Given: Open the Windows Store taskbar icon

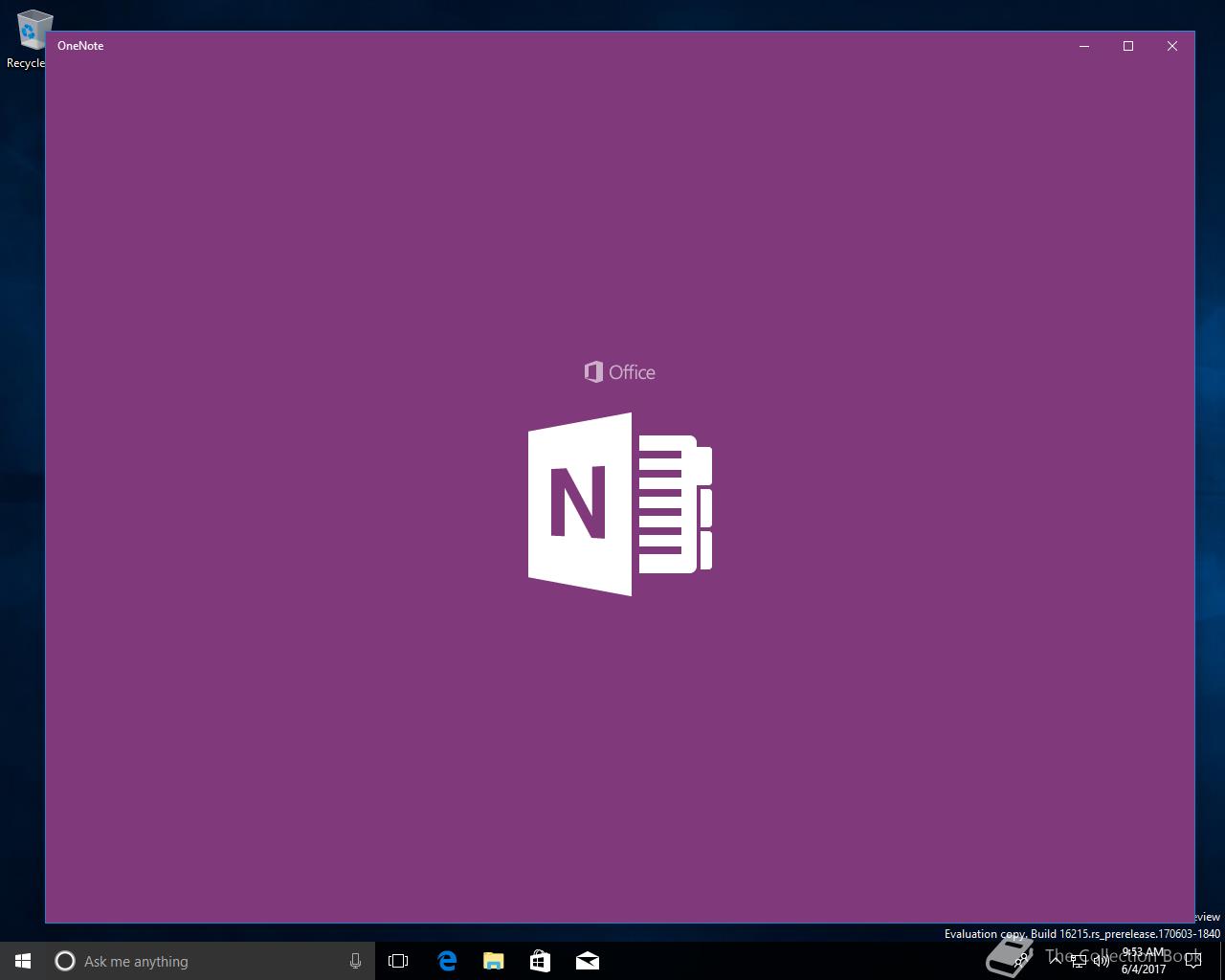Looking at the screenshot, I should (x=540, y=961).
